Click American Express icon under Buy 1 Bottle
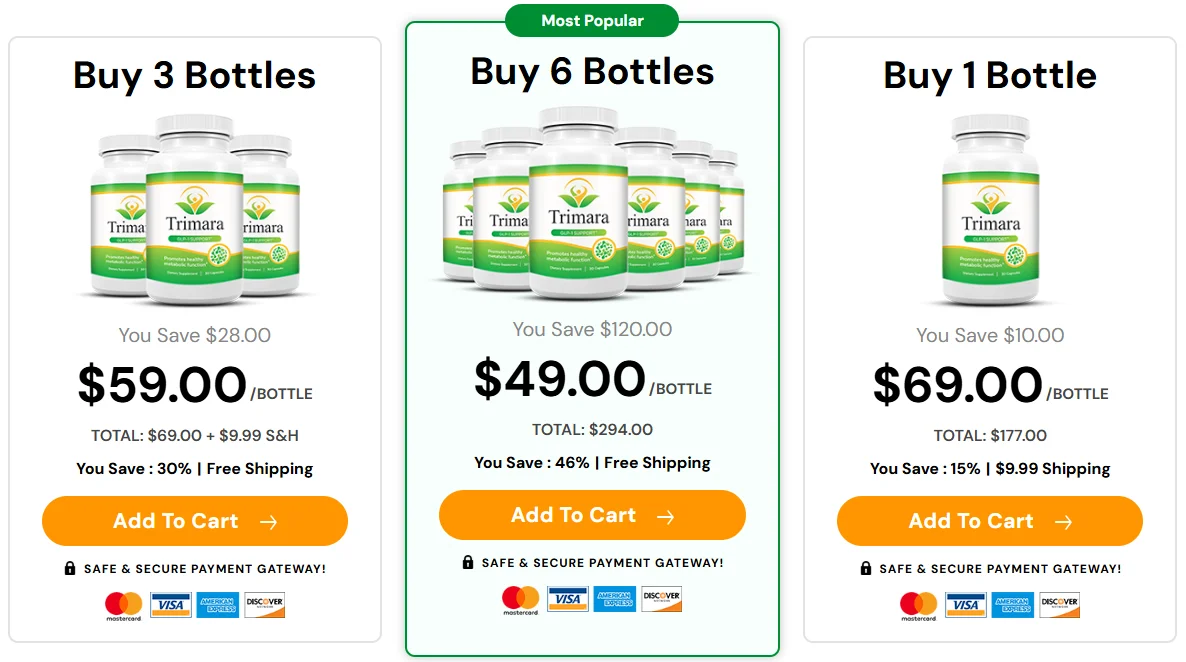Viewport: 1186px width, 662px height. click(x=1014, y=605)
